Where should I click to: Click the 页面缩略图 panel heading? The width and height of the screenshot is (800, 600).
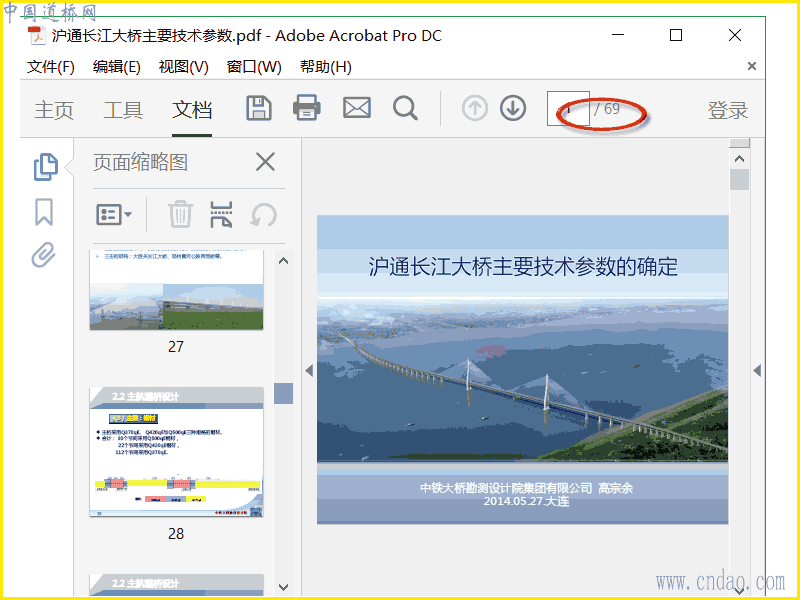(x=140, y=162)
